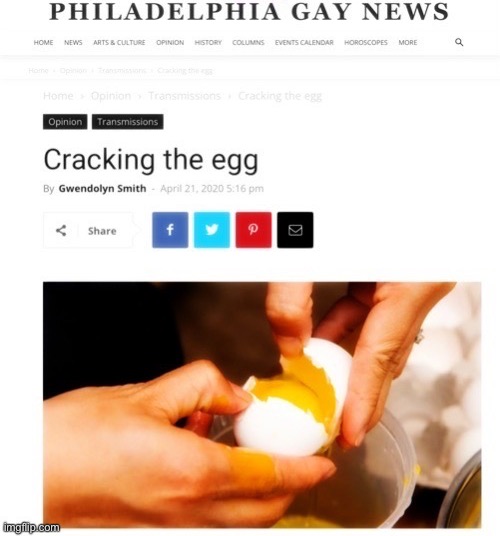This screenshot has height=536, width=500.
Task: Click Transmissions breadcrumb link
Action: pos(185,96)
